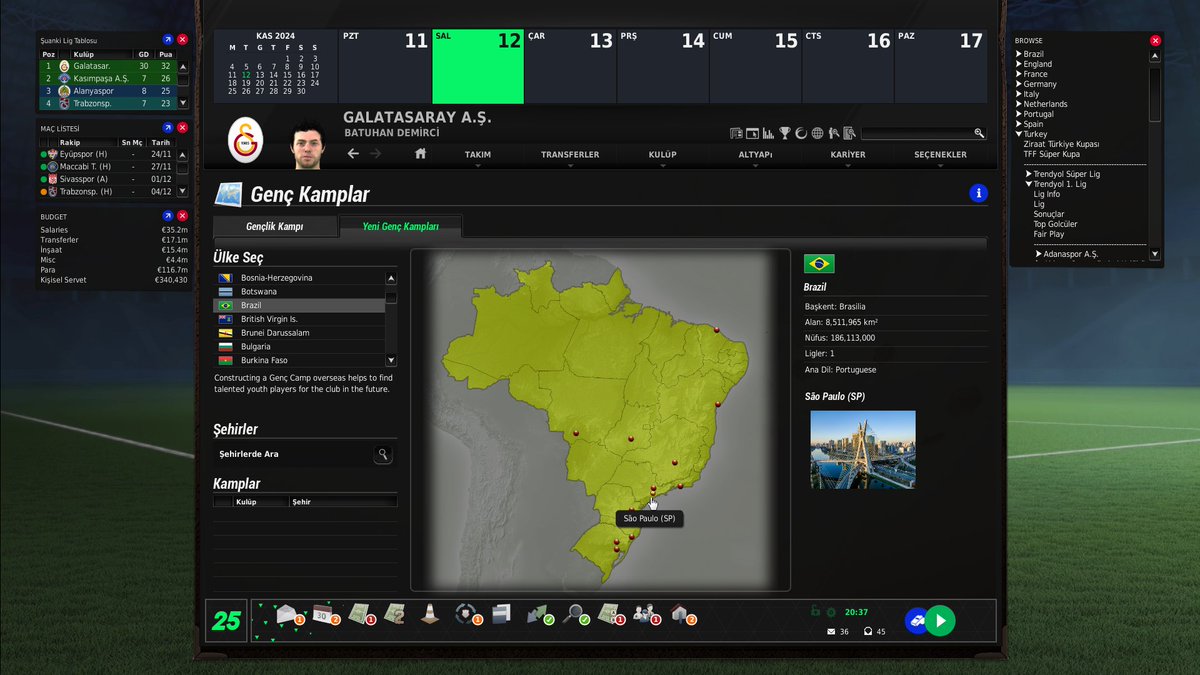Open the SEÇENEKLER menu

pyautogui.click(x=940, y=155)
